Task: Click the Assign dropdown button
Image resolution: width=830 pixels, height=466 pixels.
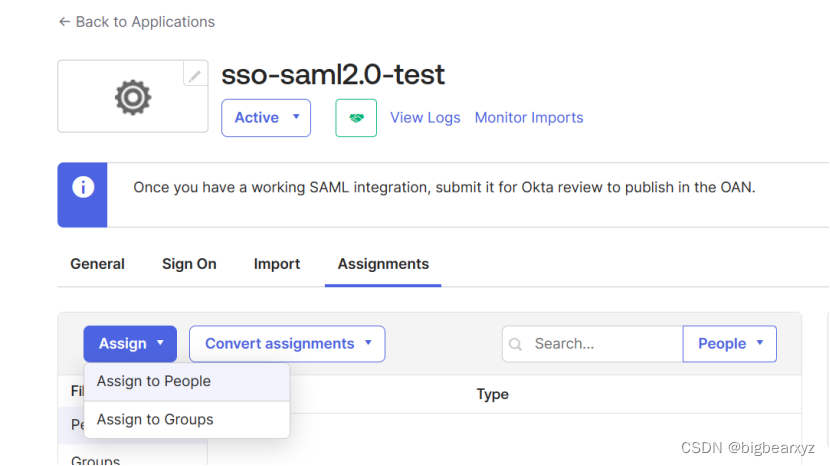Action: pyautogui.click(x=130, y=344)
